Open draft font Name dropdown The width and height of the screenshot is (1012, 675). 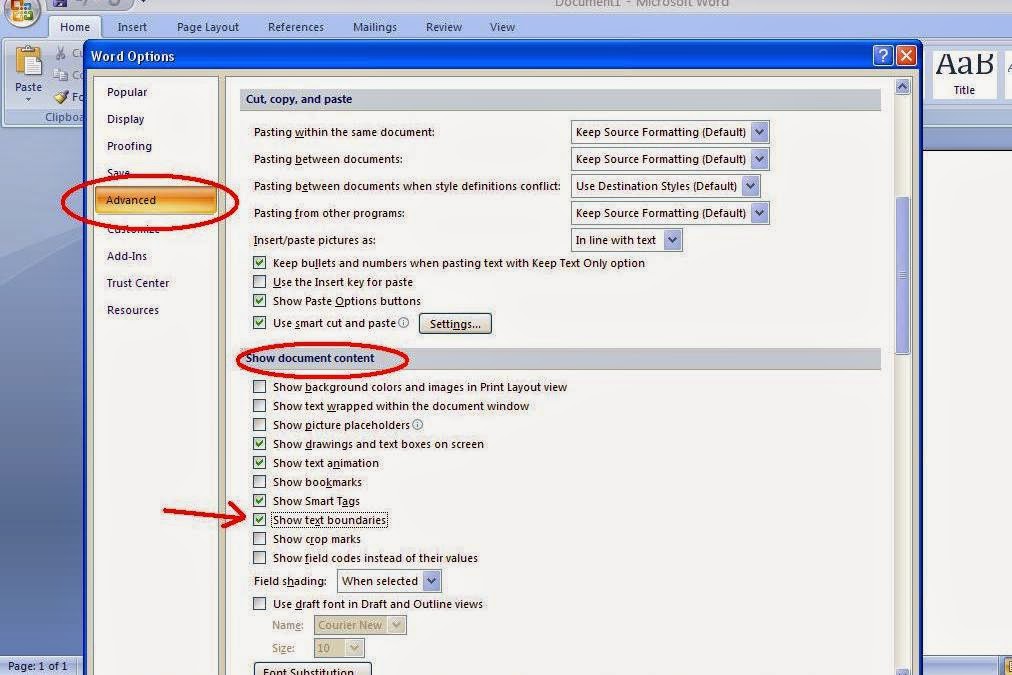pos(360,625)
